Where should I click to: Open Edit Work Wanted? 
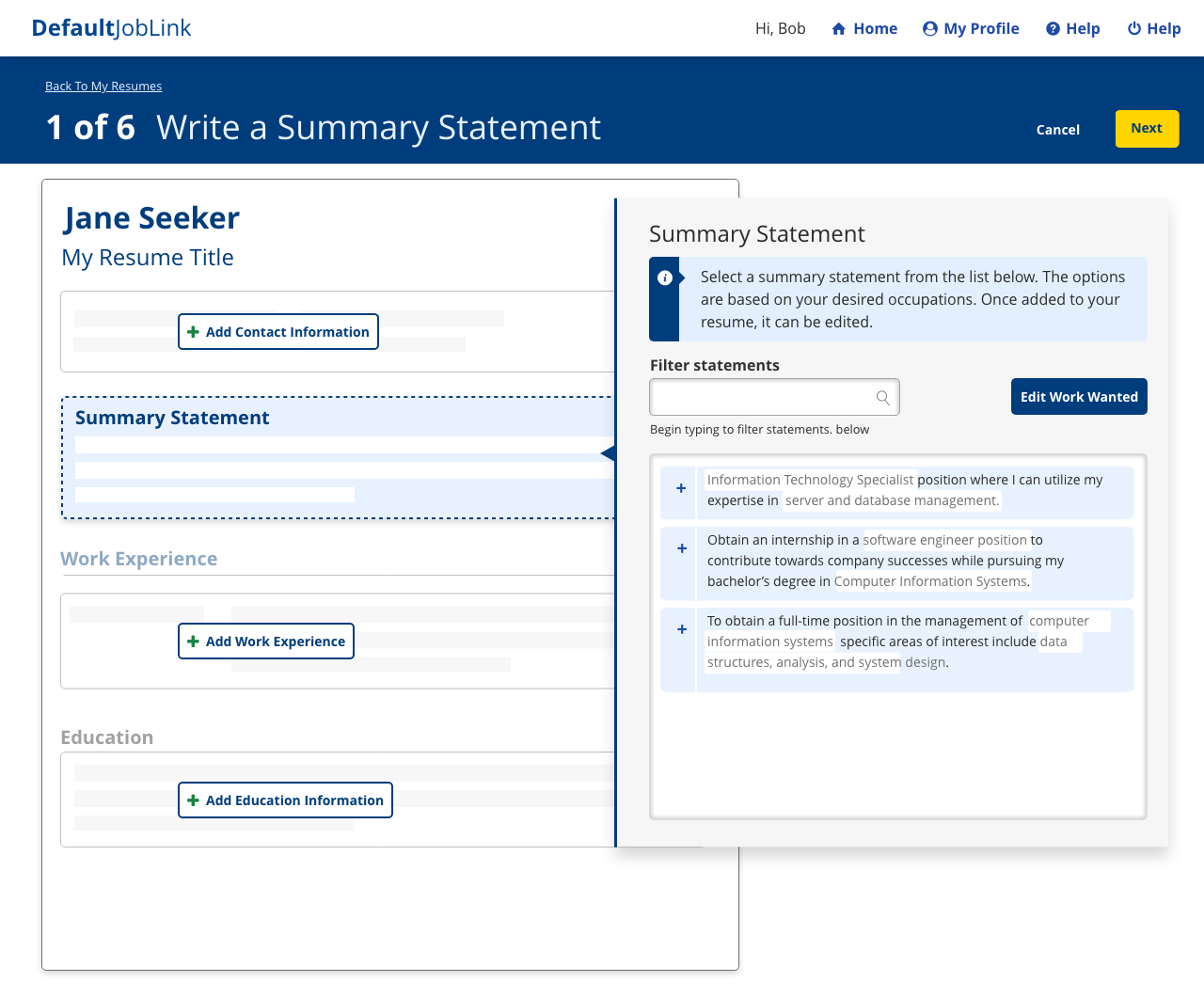1078,396
